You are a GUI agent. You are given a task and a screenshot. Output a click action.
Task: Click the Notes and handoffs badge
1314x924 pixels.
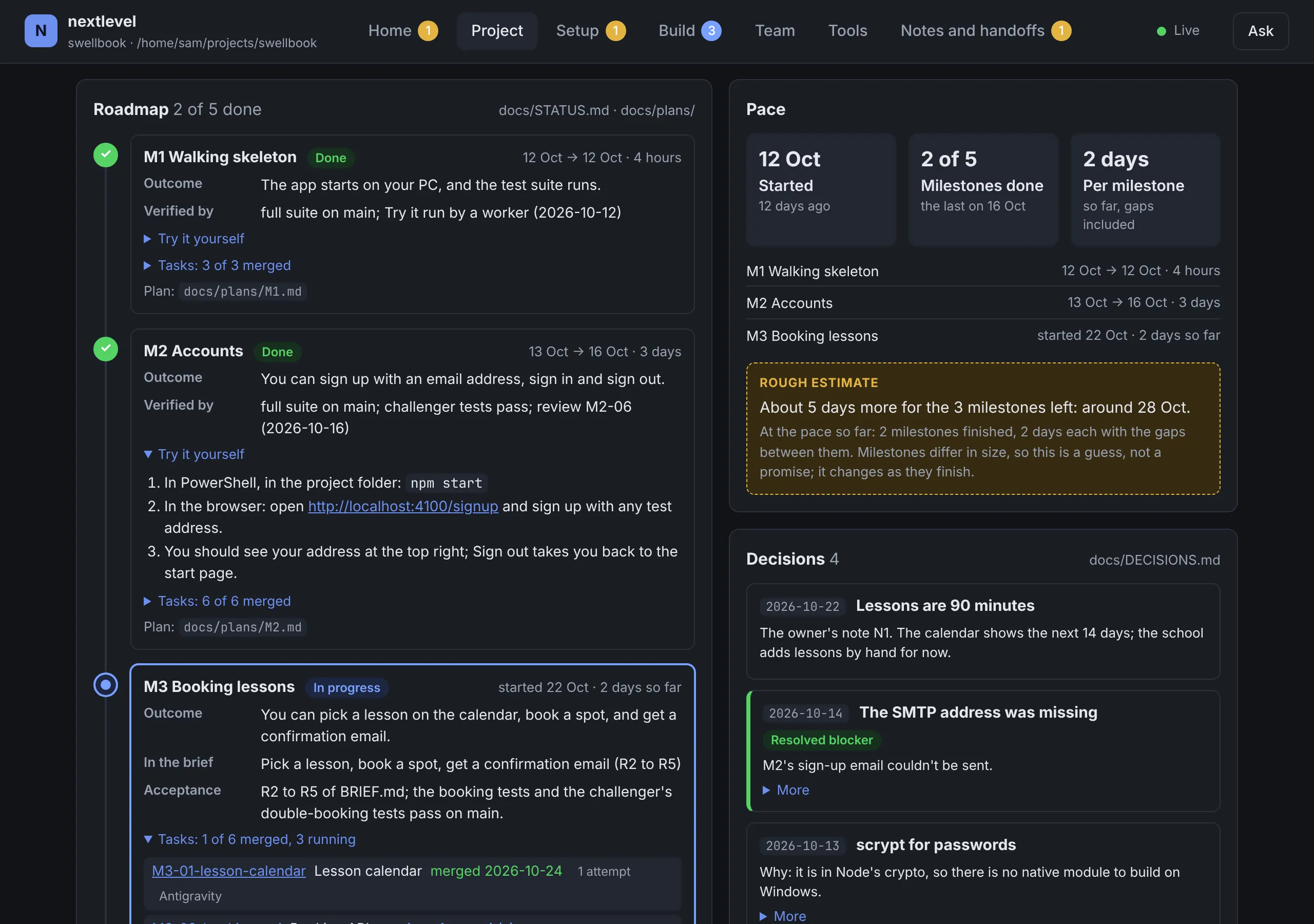coord(1061,31)
